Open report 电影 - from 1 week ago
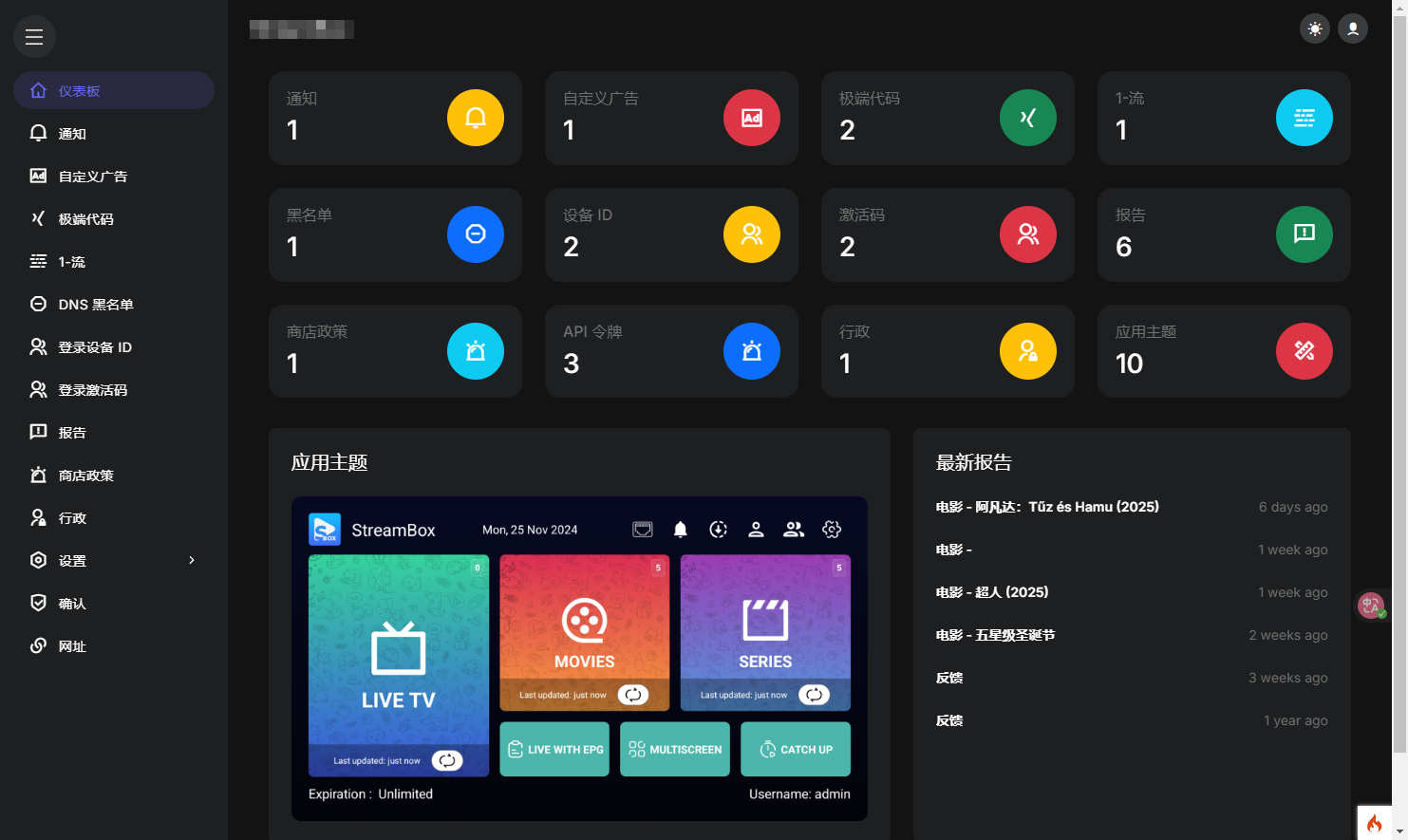 (x=954, y=550)
